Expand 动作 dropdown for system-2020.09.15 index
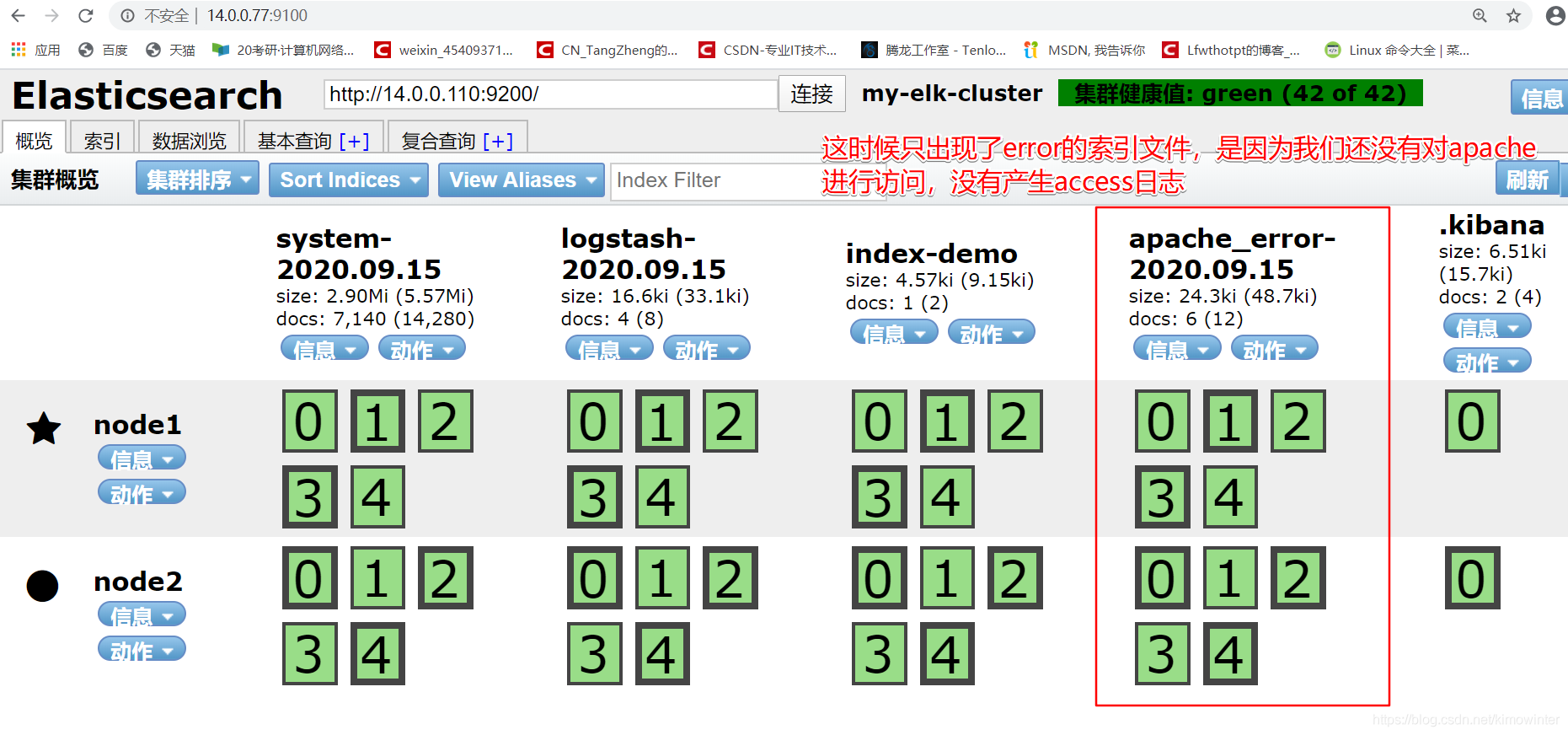 pos(422,348)
